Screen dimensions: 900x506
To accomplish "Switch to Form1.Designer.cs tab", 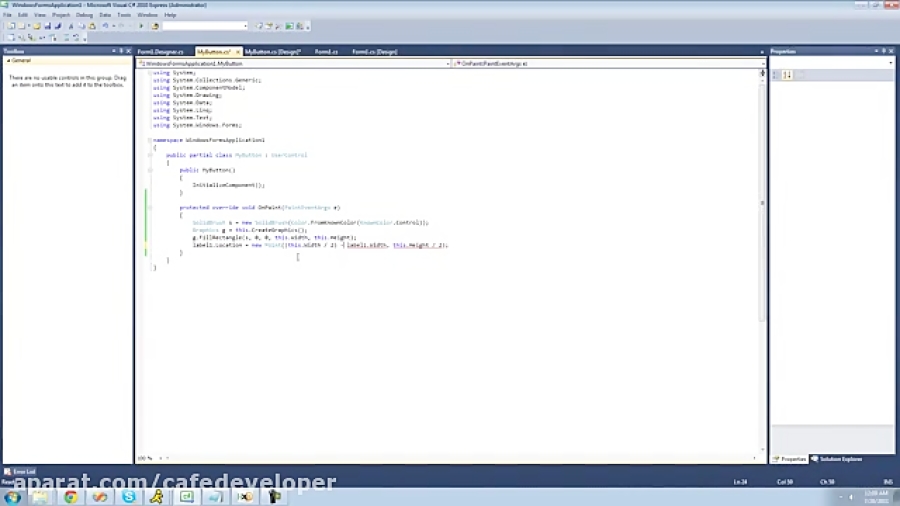I will [161, 52].
